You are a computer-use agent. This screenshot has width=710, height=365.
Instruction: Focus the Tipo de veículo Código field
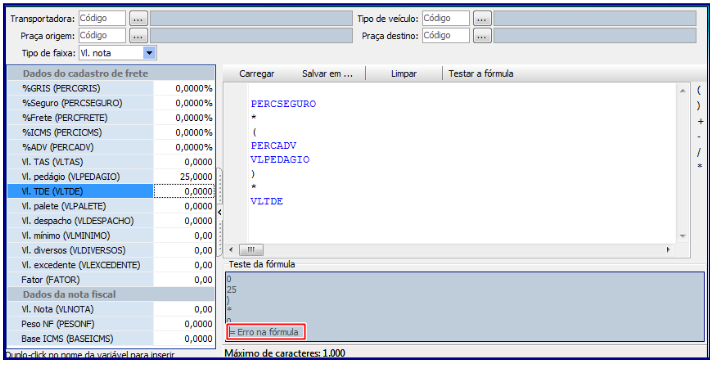446,19
